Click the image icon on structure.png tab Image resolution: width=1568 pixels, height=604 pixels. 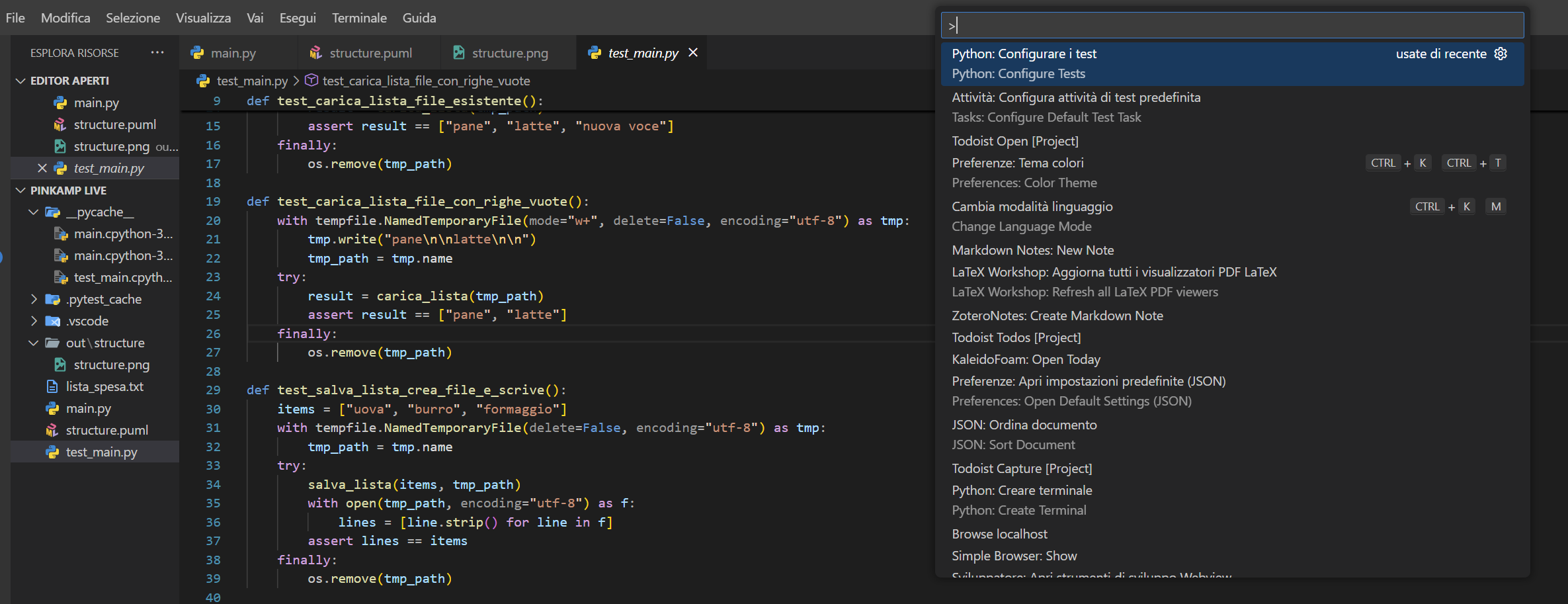pyautogui.click(x=458, y=53)
